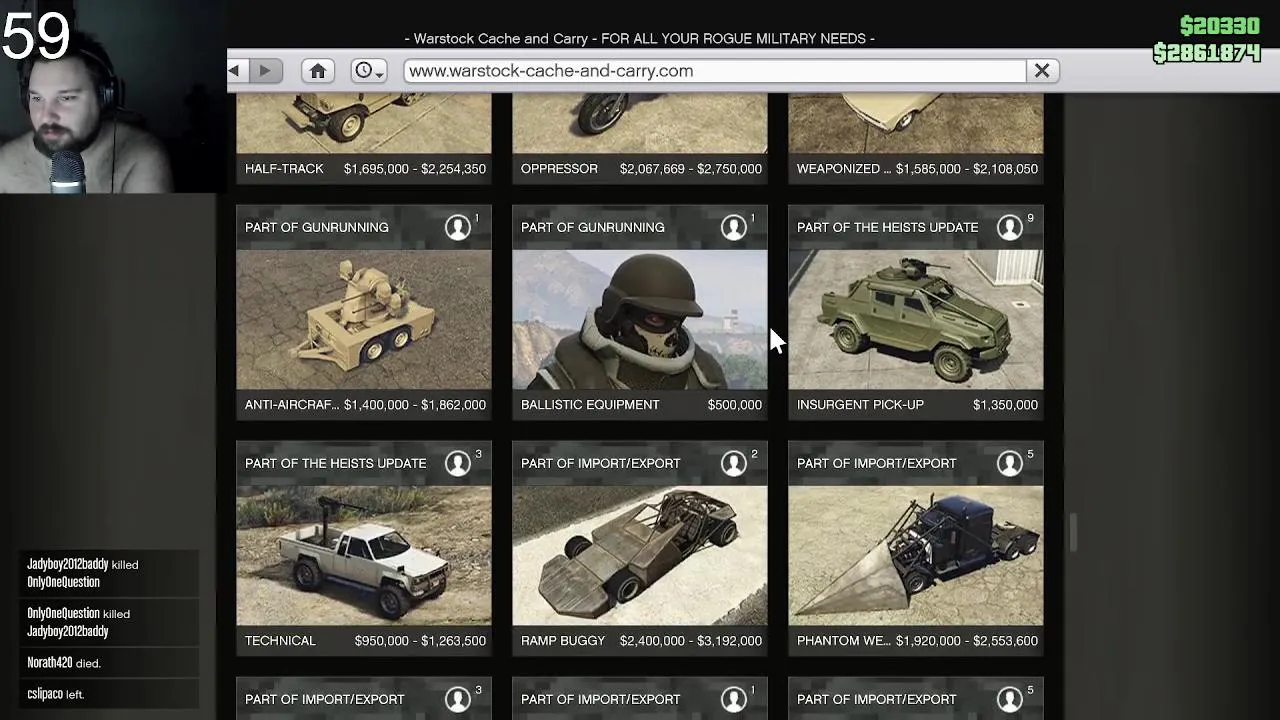Viewport: 1280px width, 720px height.
Task: Click the Phantom Wedge price range
Action: [967, 641]
